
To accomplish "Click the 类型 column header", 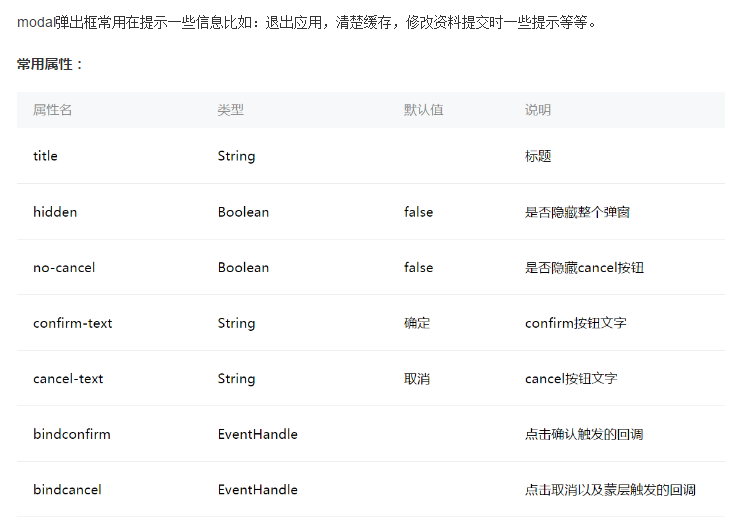I will click(230, 110).
